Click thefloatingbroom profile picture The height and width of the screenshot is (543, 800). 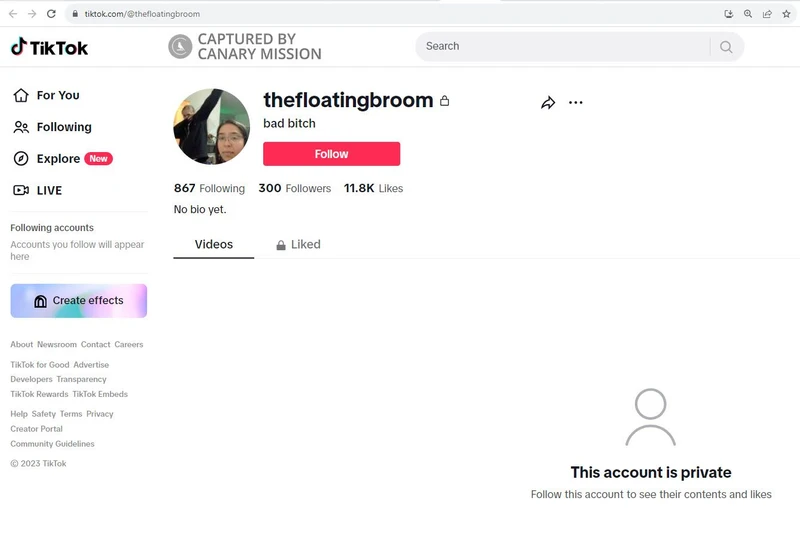click(212, 127)
